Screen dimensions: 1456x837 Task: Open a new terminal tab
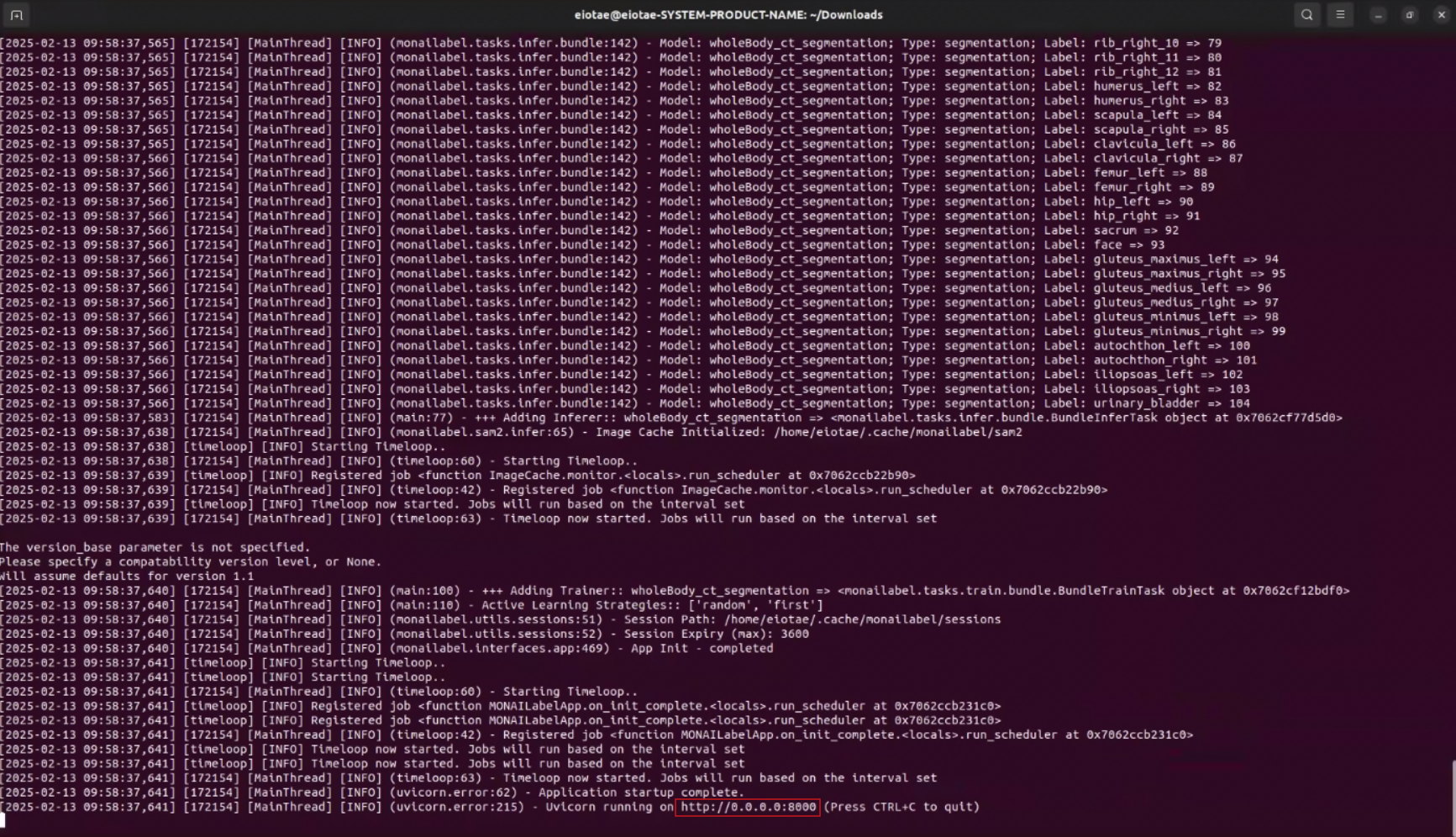(17, 14)
